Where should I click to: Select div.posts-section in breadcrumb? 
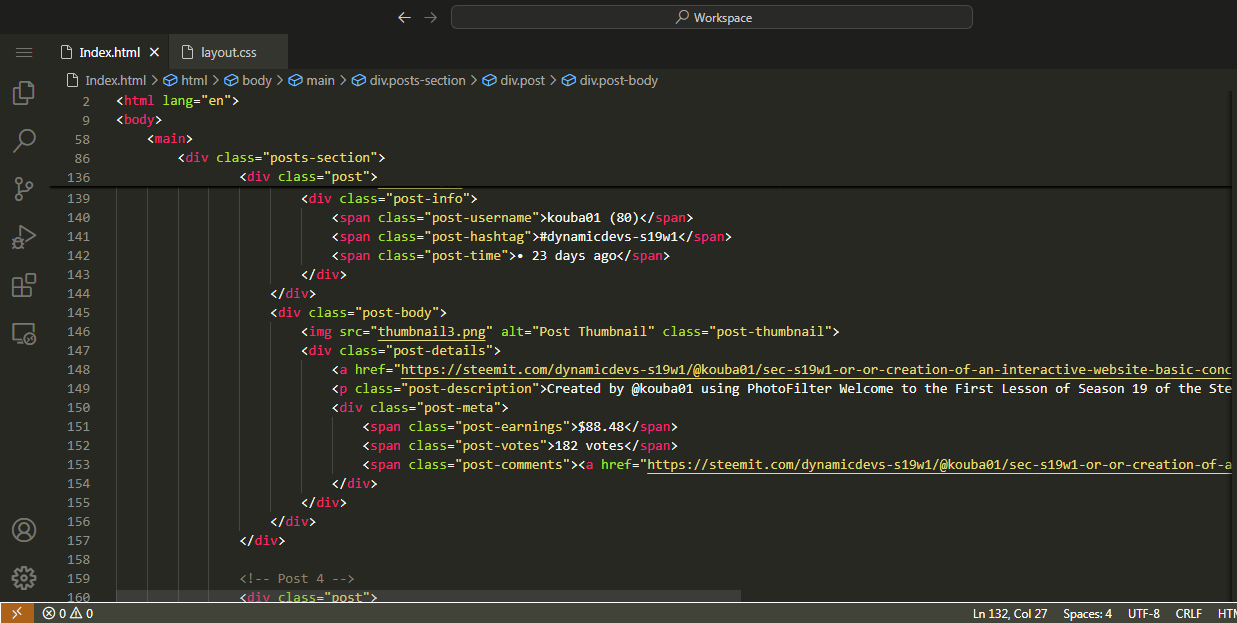(x=417, y=80)
